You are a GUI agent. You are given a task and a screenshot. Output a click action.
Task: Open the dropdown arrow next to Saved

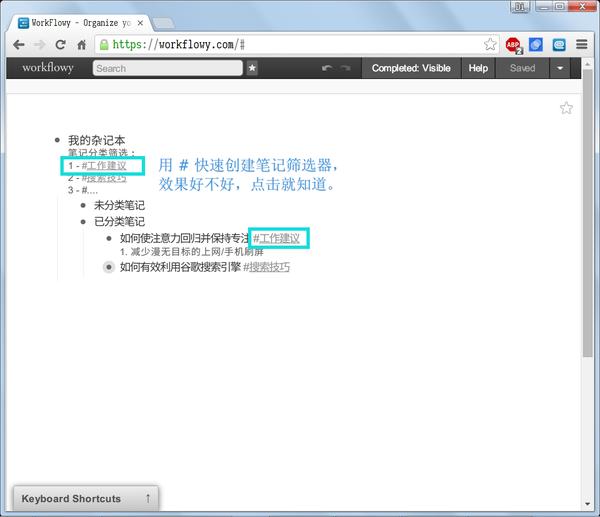tap(560, 68)
